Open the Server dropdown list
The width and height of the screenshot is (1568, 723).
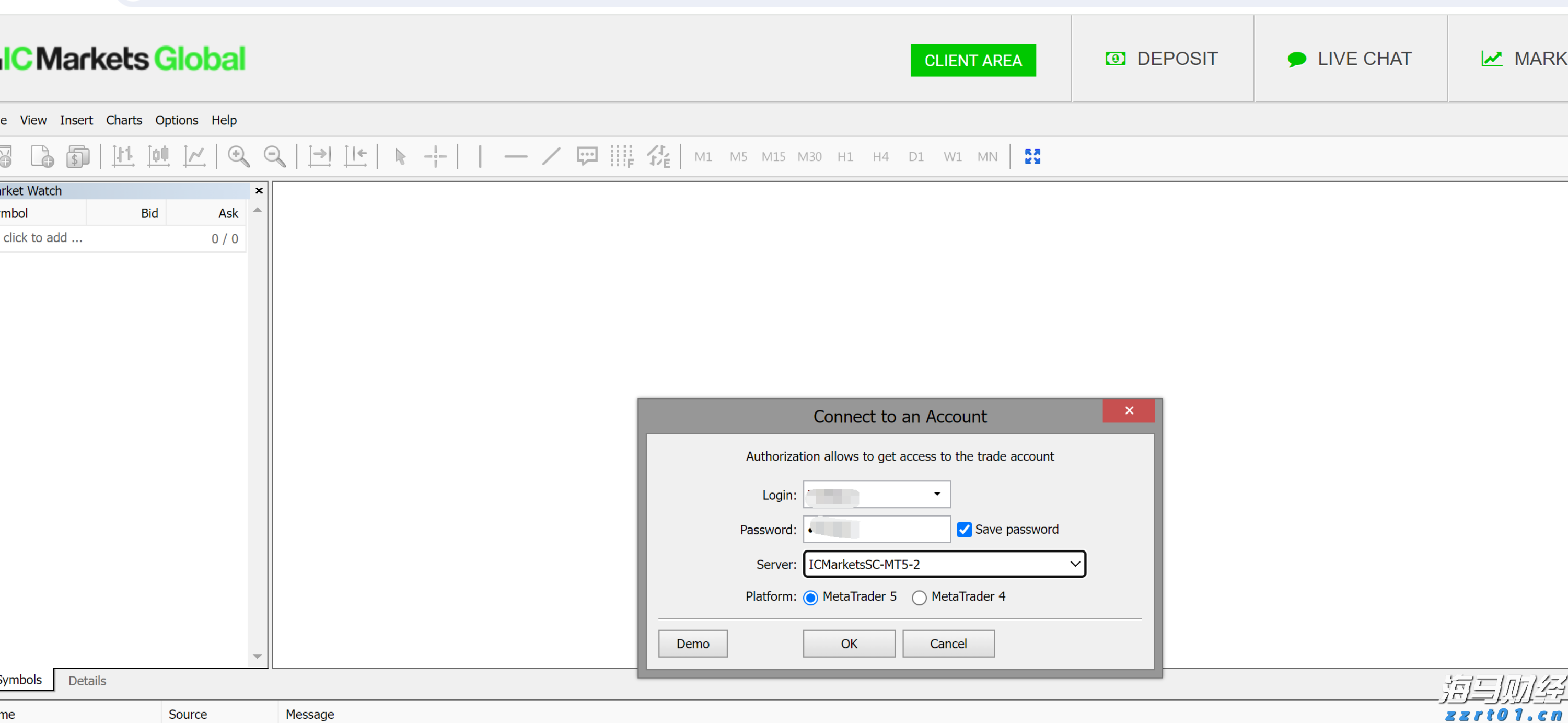tap(1075, 564)
